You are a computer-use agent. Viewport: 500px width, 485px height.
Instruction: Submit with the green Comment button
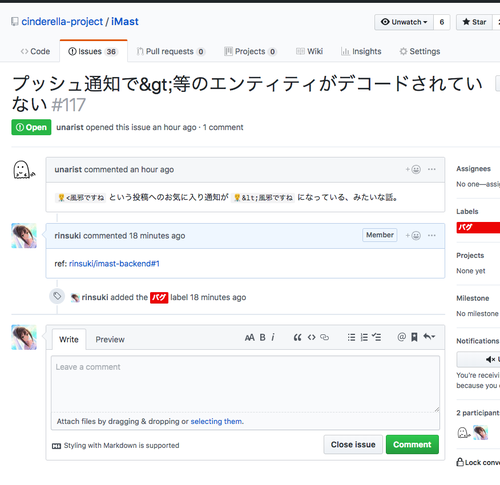click(412, 444)
